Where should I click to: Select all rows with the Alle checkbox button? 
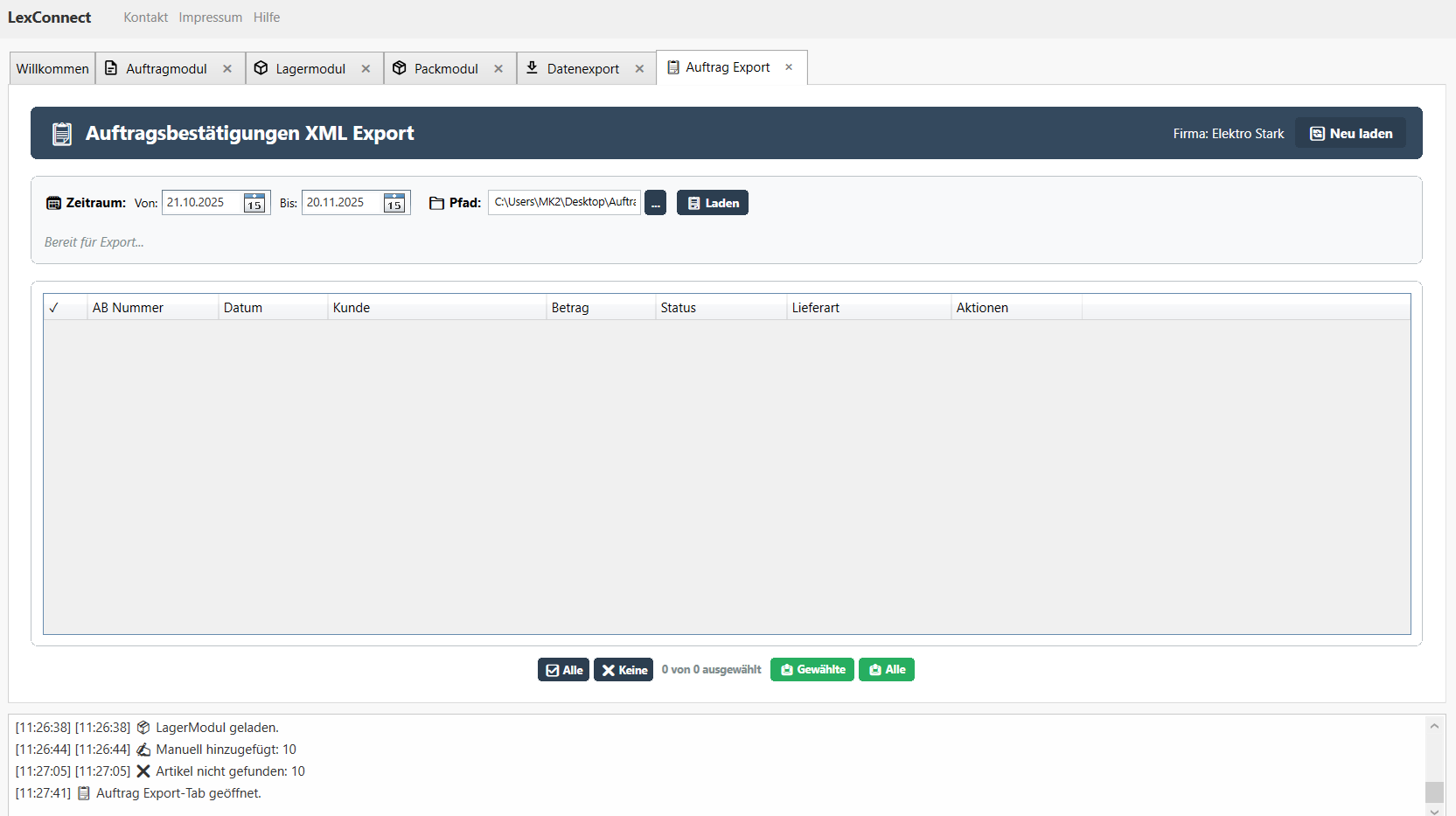(x=563, y=669)
